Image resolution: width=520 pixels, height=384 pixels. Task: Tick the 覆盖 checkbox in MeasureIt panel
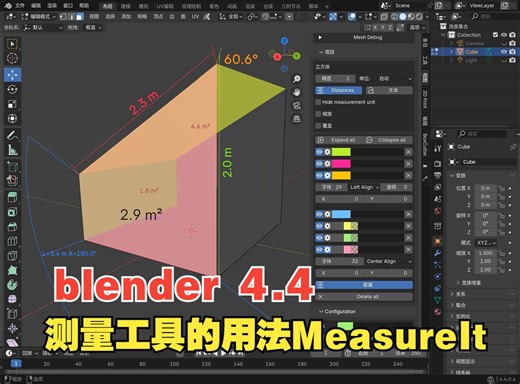[x=318, y=126]
